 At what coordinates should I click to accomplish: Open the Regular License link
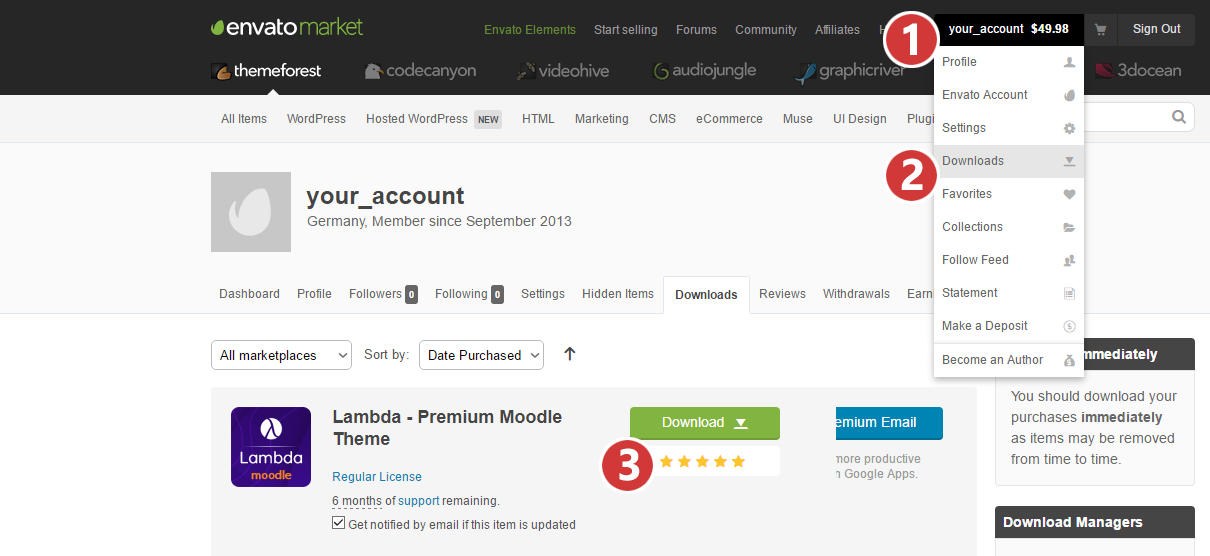pyautogui.click(x=377, y=477)
